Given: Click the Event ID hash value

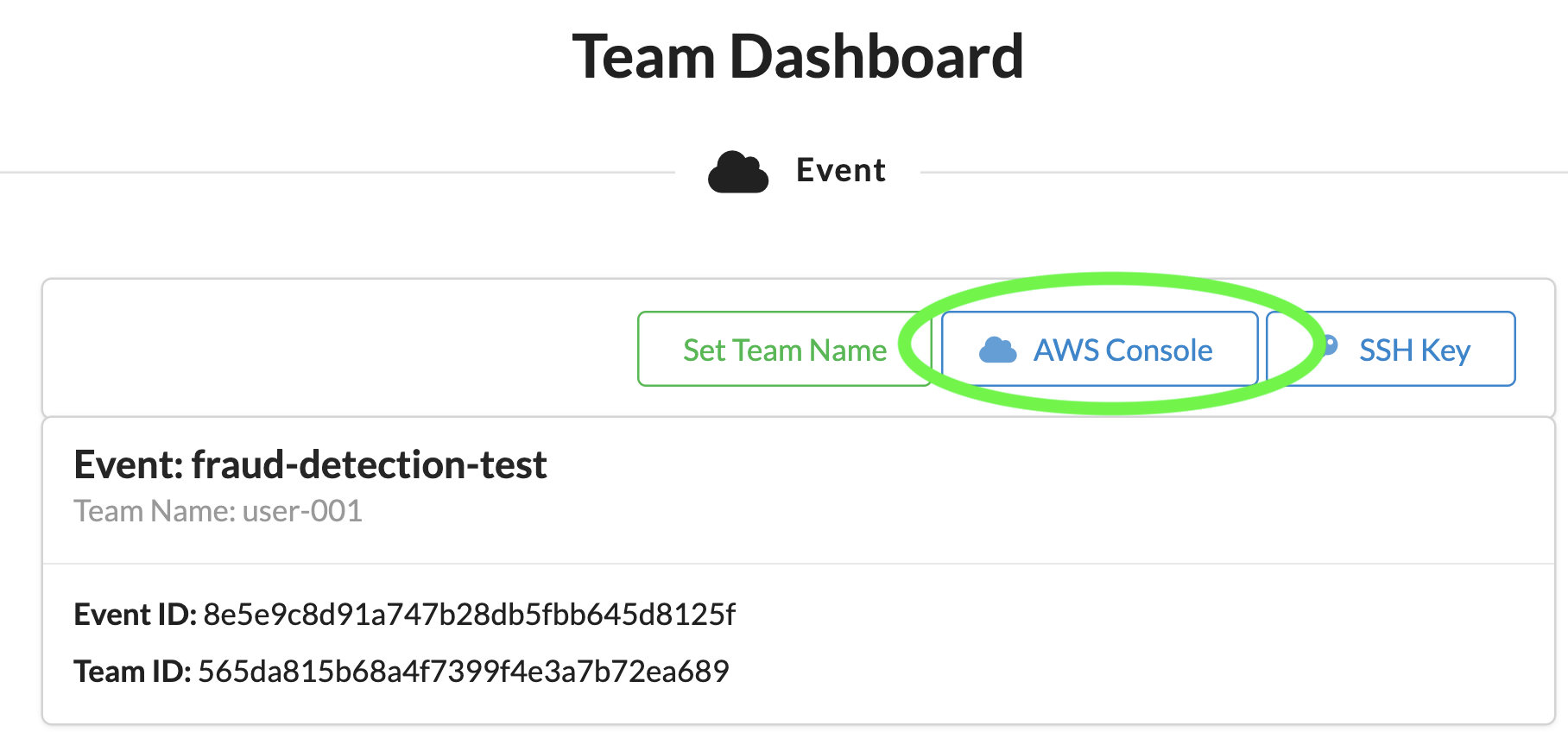Looking at the screenshot, I should pyautogui.click(x=469, y=615).
